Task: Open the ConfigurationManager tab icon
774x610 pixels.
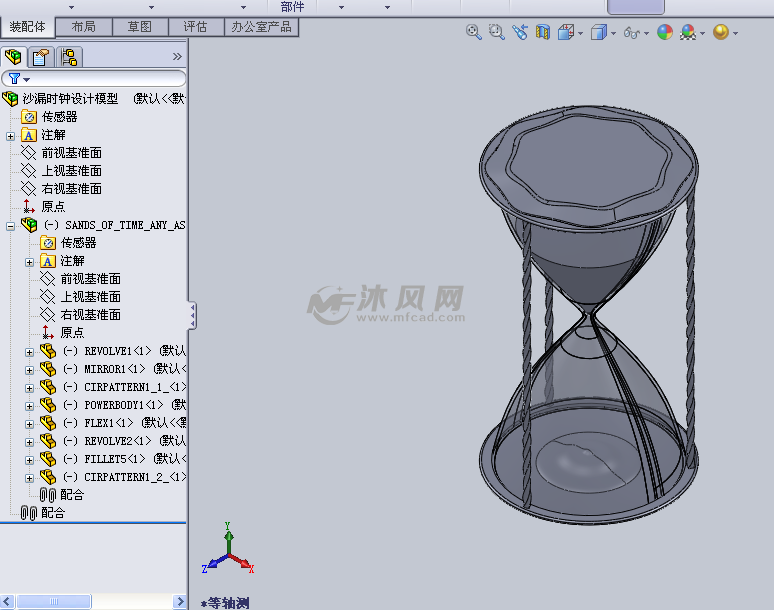Action: click(69, 57)
